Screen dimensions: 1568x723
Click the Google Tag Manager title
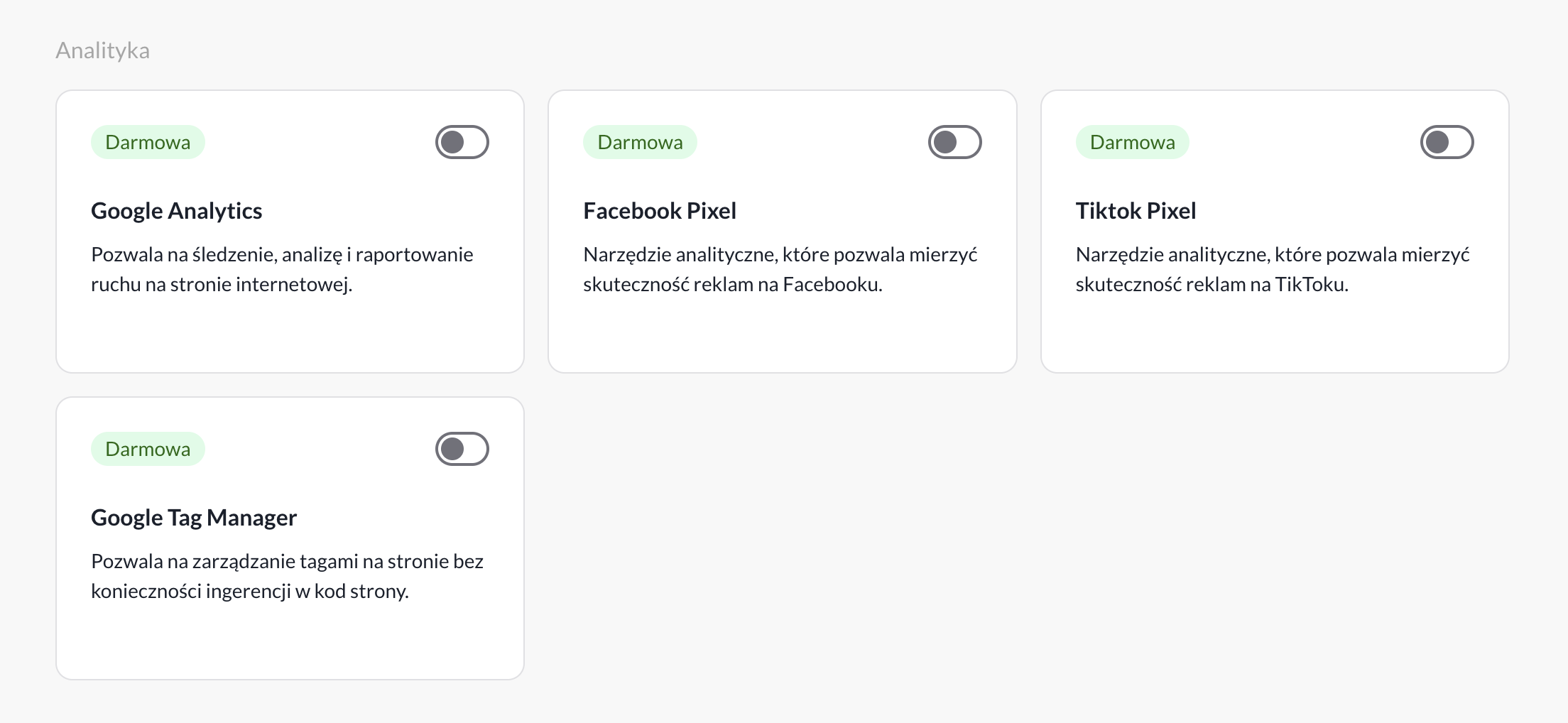tap(193, 518)
